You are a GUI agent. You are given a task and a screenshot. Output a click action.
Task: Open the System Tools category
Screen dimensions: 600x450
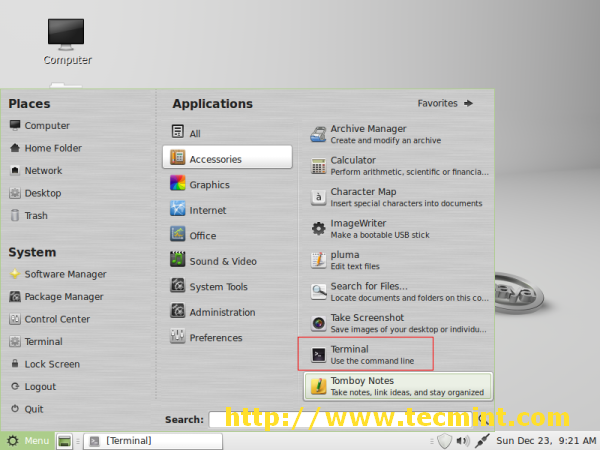(x=227, y=286)
